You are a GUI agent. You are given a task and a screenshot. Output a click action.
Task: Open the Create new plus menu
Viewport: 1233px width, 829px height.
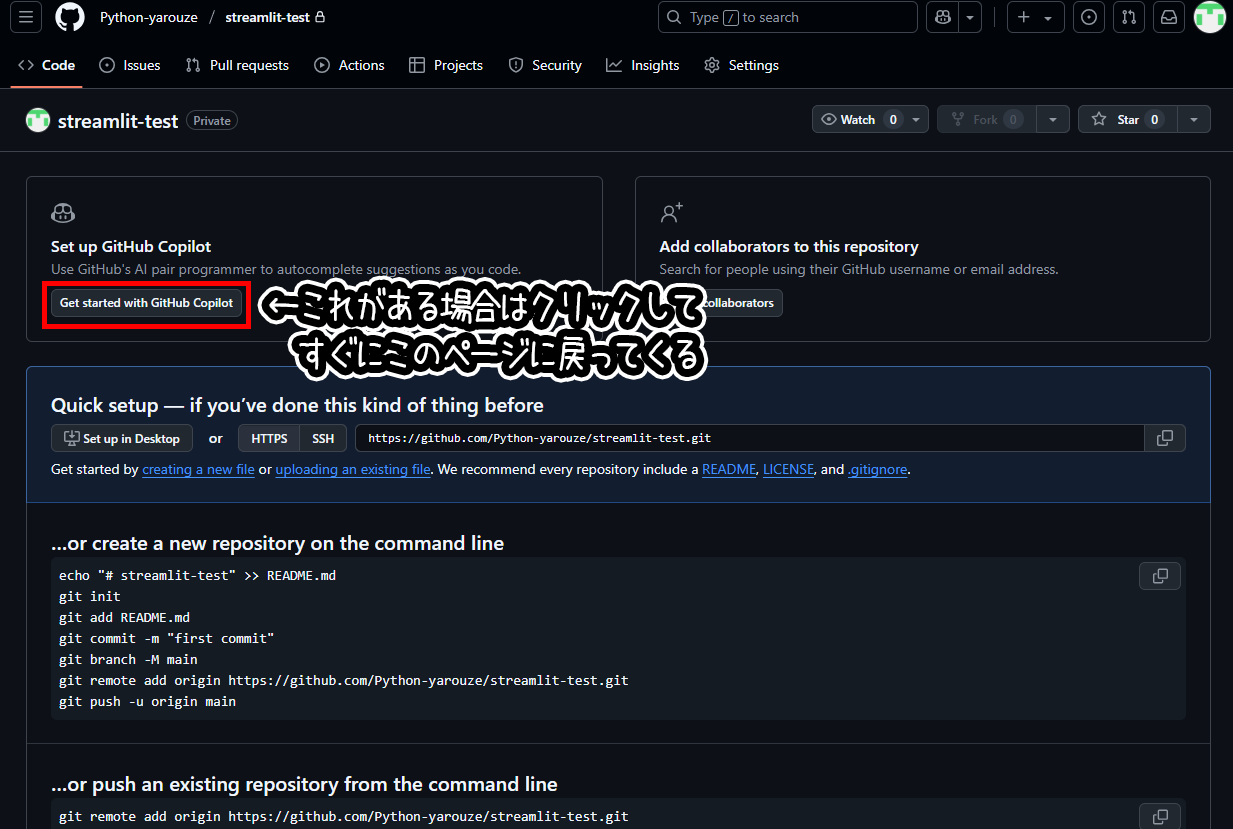coord(1035,17)
